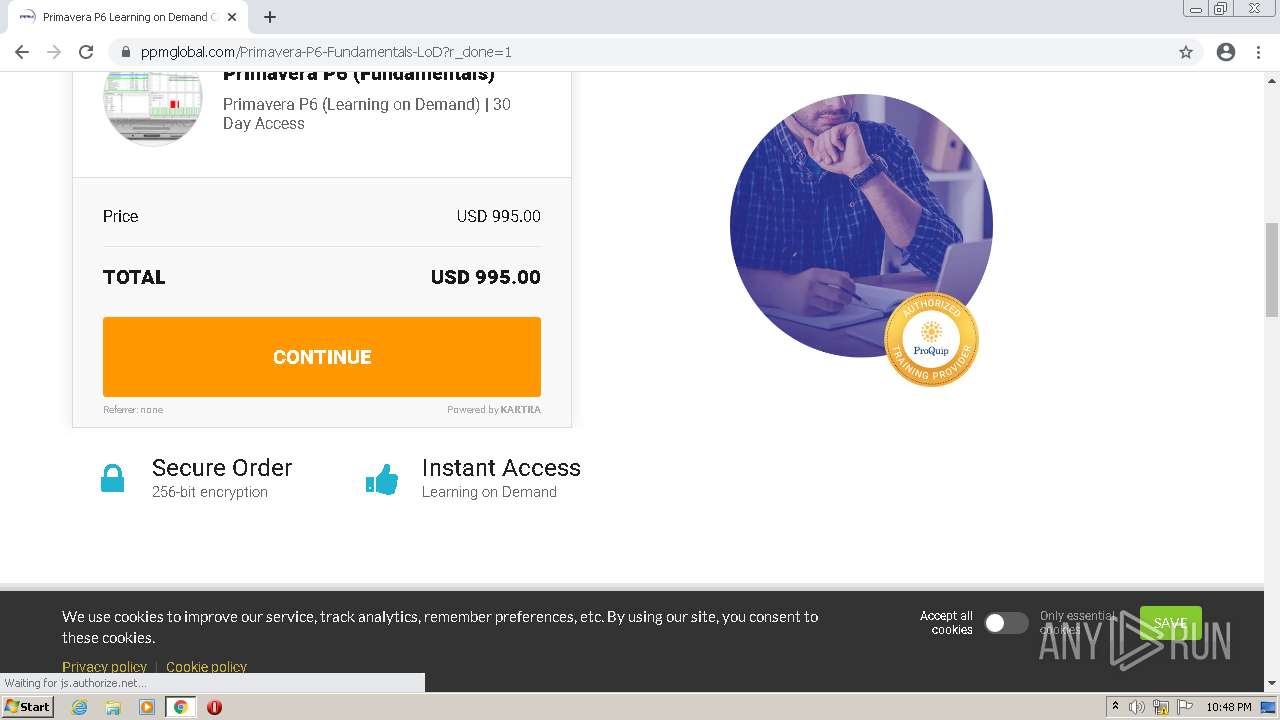
Task: Expand the hidden system tray icons arrow
Action: [1115, 706]
